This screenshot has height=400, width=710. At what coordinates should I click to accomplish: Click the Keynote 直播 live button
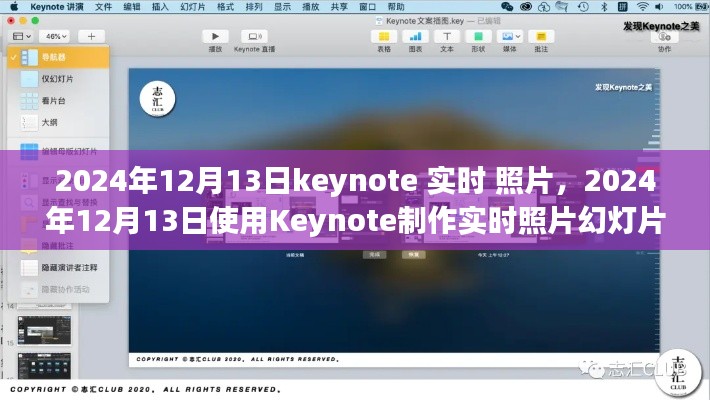254,36
